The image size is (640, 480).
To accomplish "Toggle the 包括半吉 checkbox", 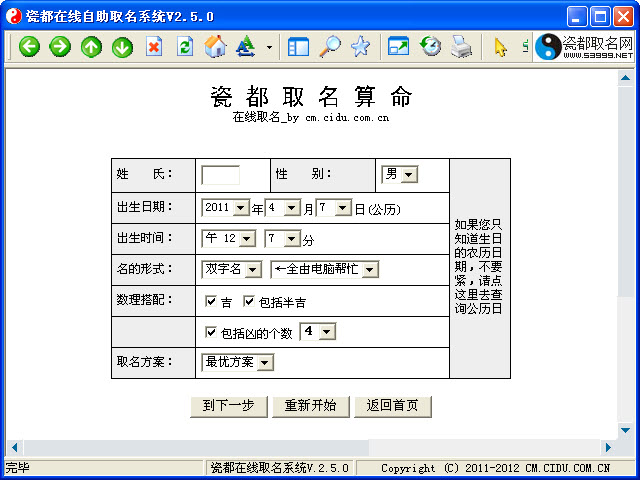I will (249, 301).
